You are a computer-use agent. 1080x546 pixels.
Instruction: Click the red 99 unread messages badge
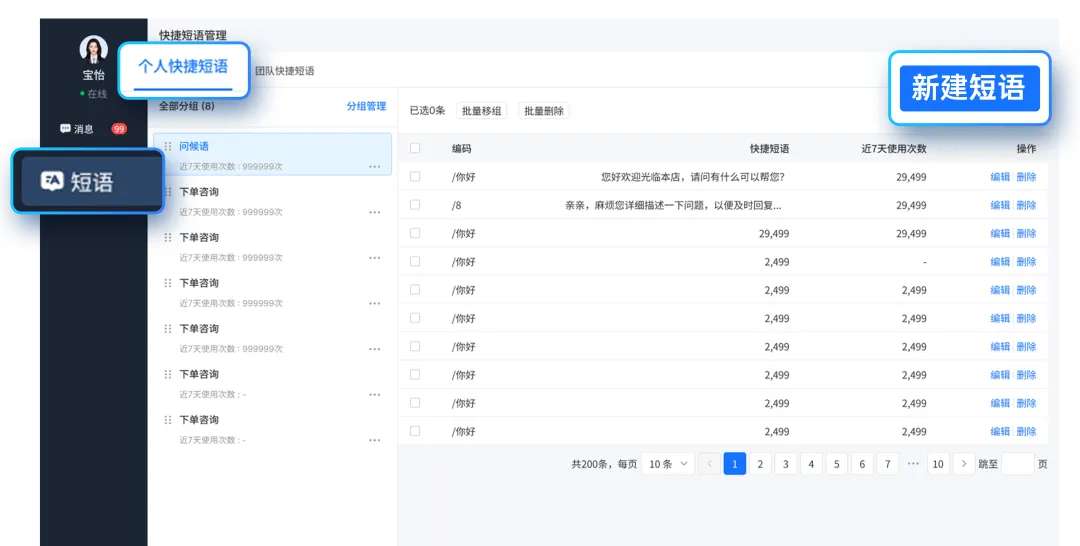pos(119,129)
